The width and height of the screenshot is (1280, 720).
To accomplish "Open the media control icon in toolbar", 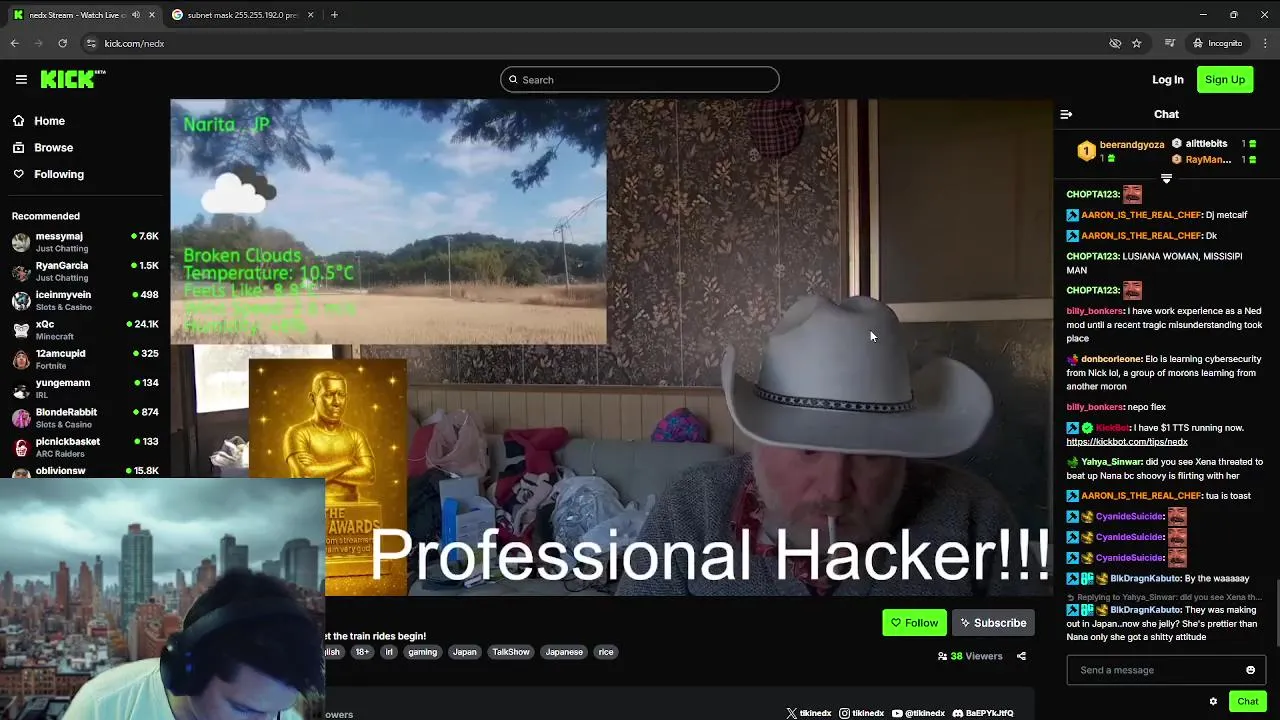I will pos(1169,43).
